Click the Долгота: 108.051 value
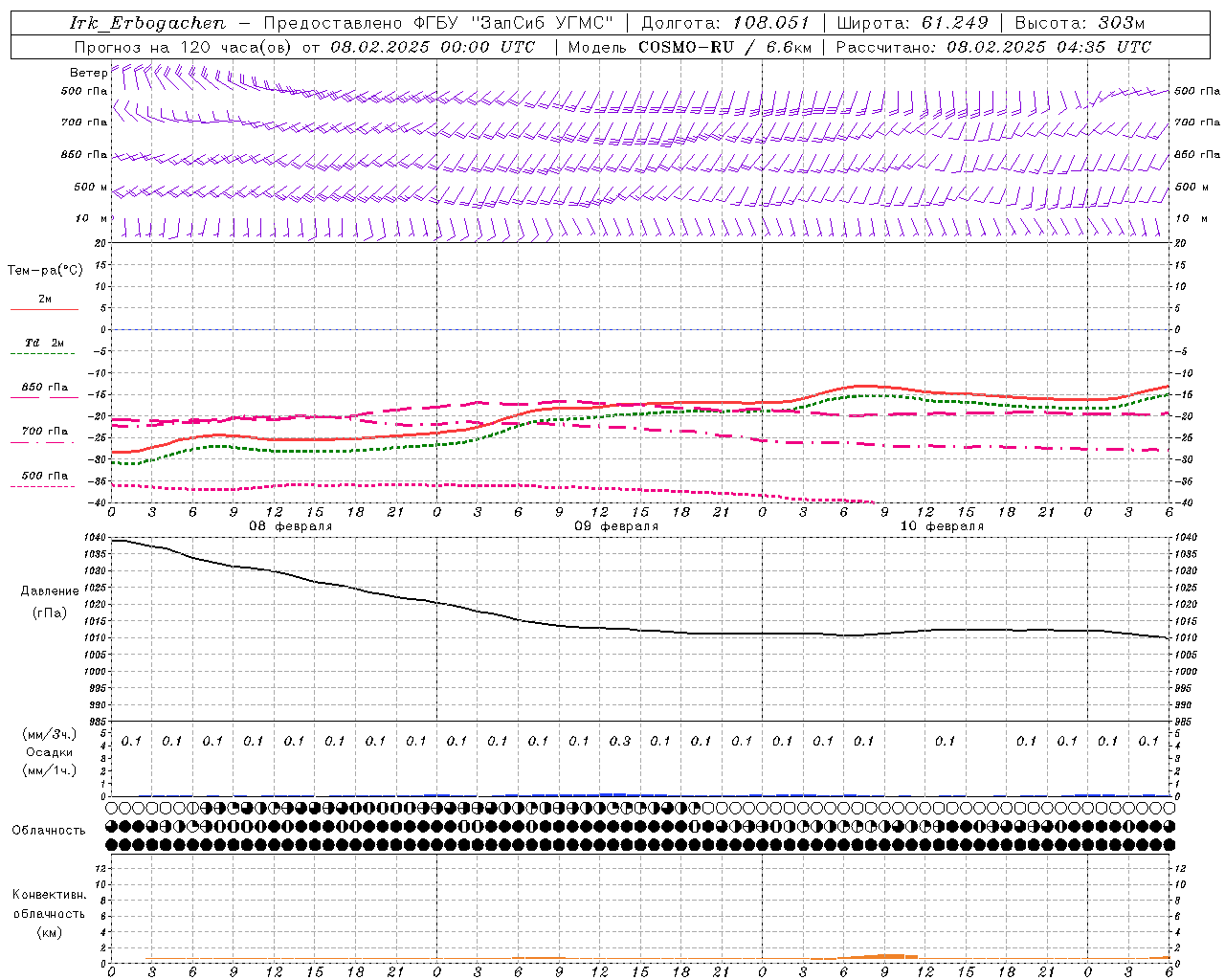The width and height of the screenshot is (1225, 980). 724,23
